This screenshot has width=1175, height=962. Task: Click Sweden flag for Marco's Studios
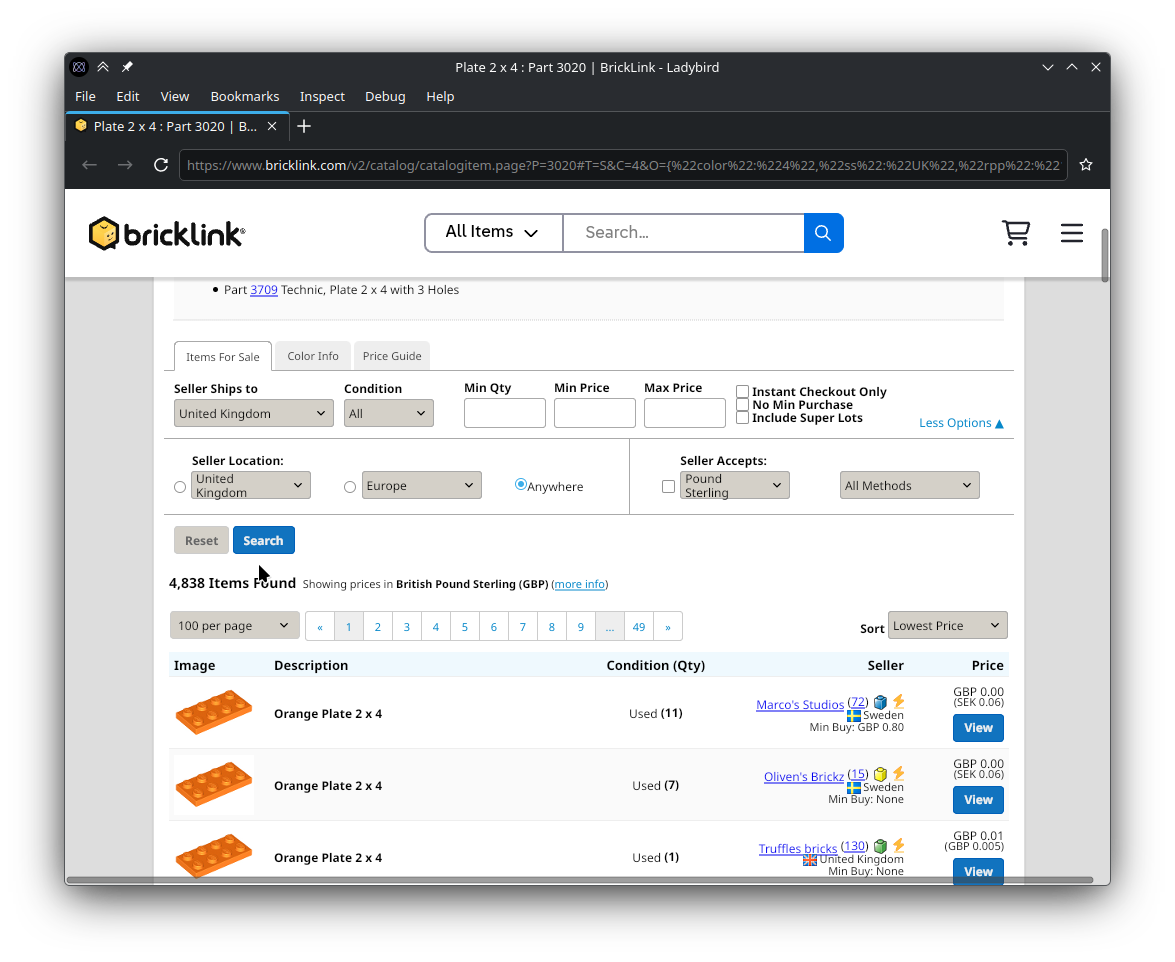854,716
